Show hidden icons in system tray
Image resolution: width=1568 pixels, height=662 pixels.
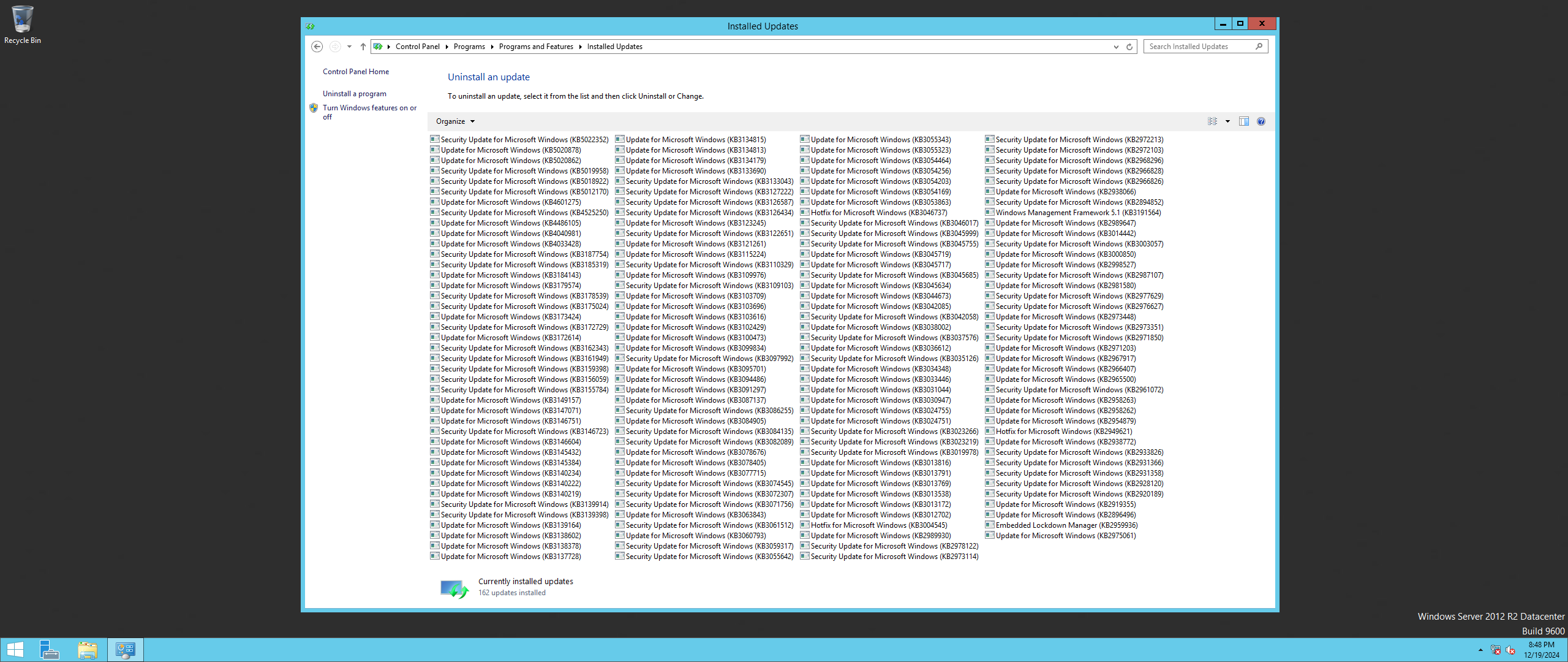(x=1480, y=650)
